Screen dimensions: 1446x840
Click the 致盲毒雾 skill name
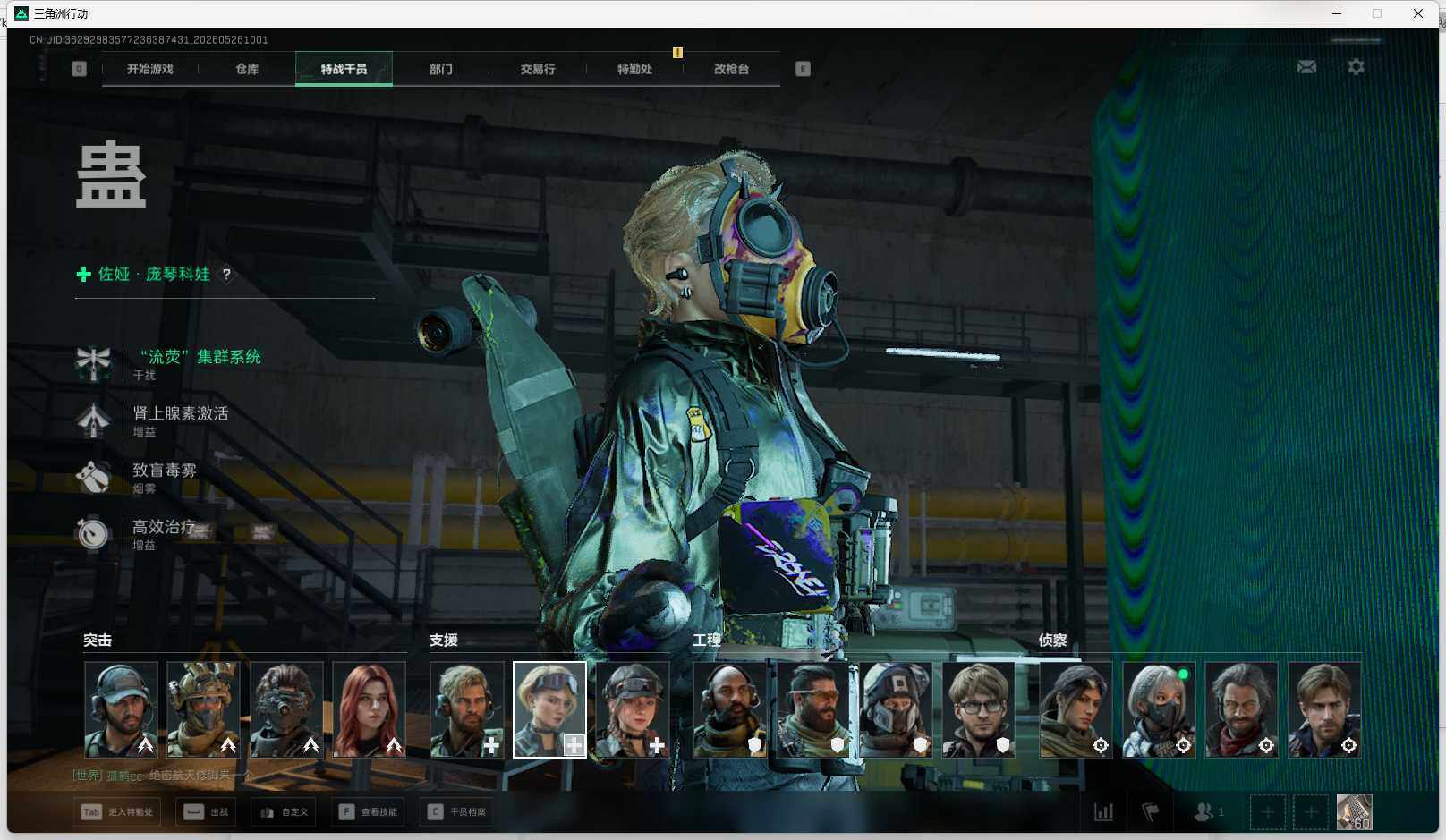pos(165,470)
